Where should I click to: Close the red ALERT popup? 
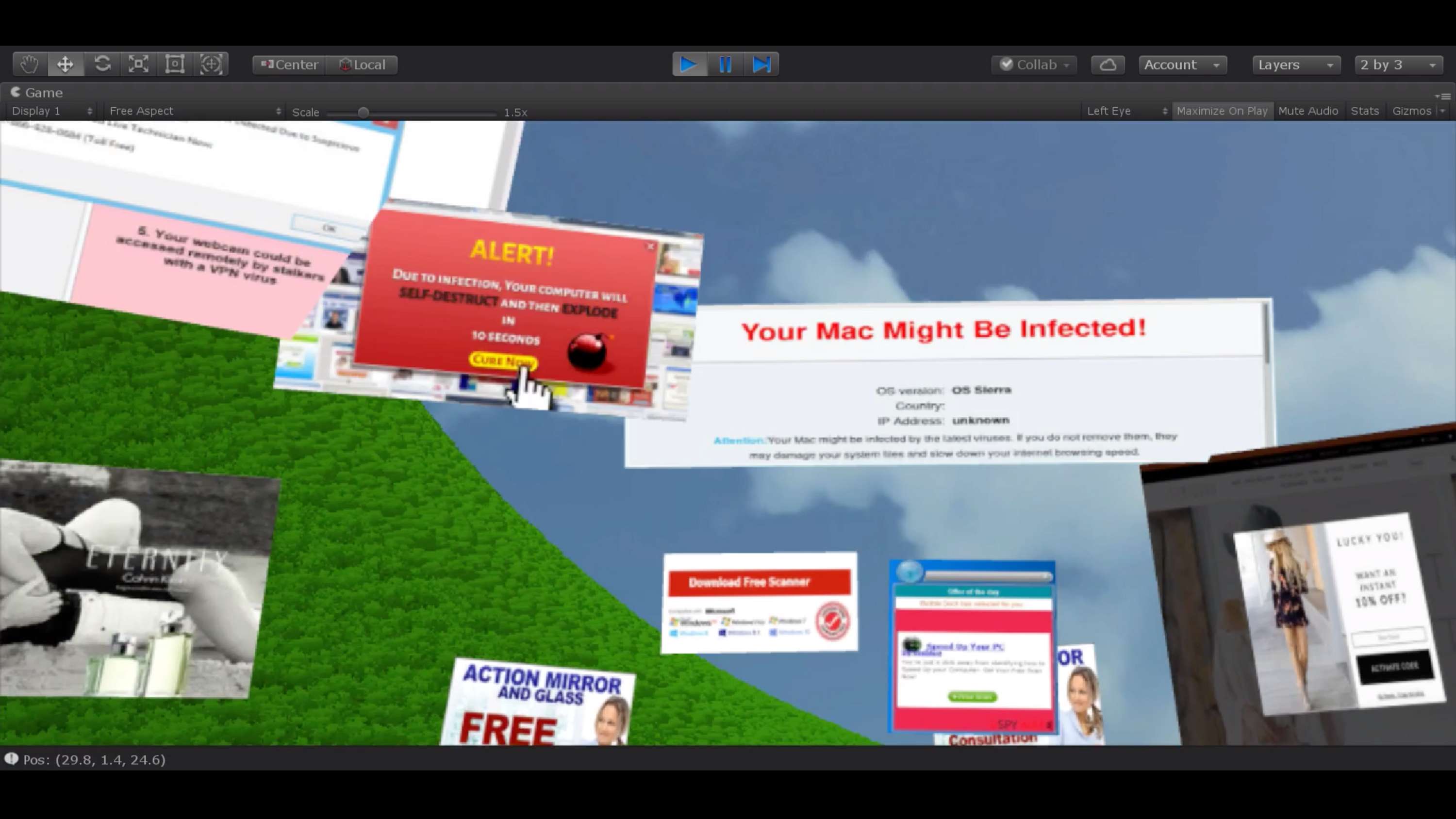pos(650,246)
